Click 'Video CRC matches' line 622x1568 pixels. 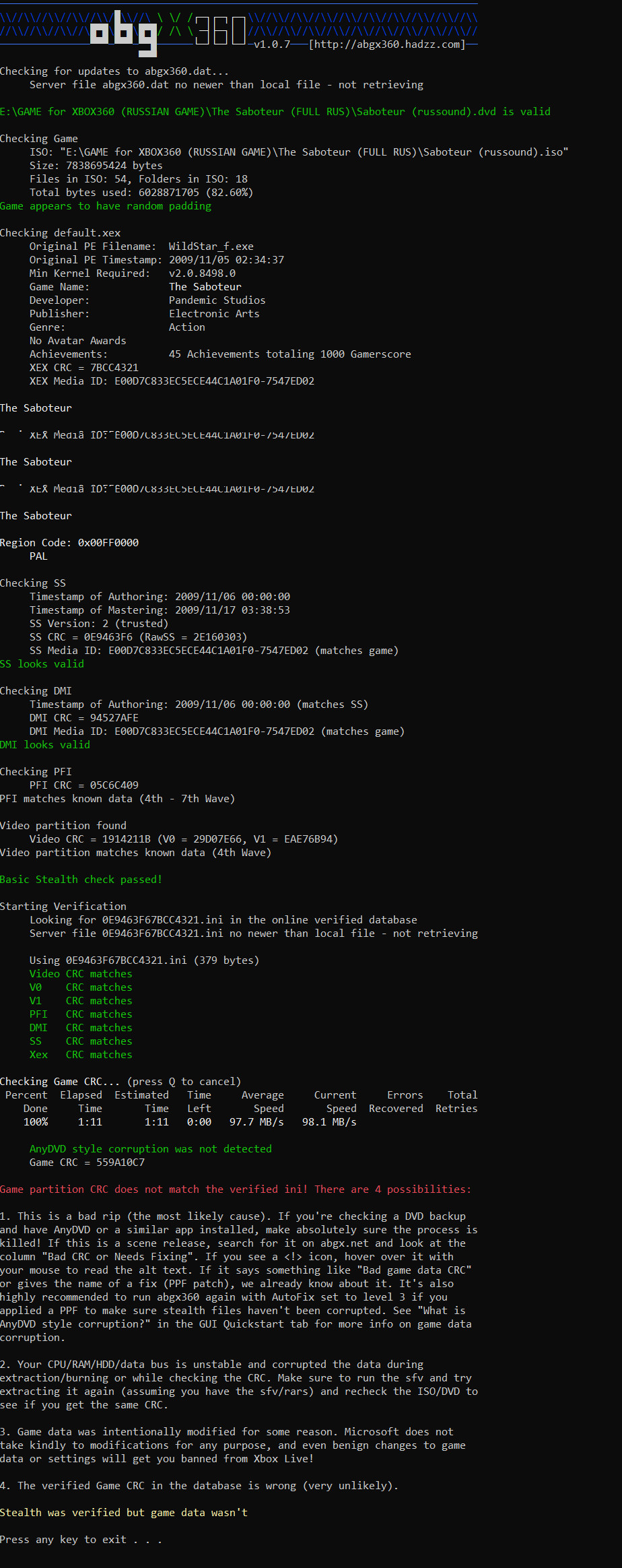pyautogui.click(x=81, y=974)
